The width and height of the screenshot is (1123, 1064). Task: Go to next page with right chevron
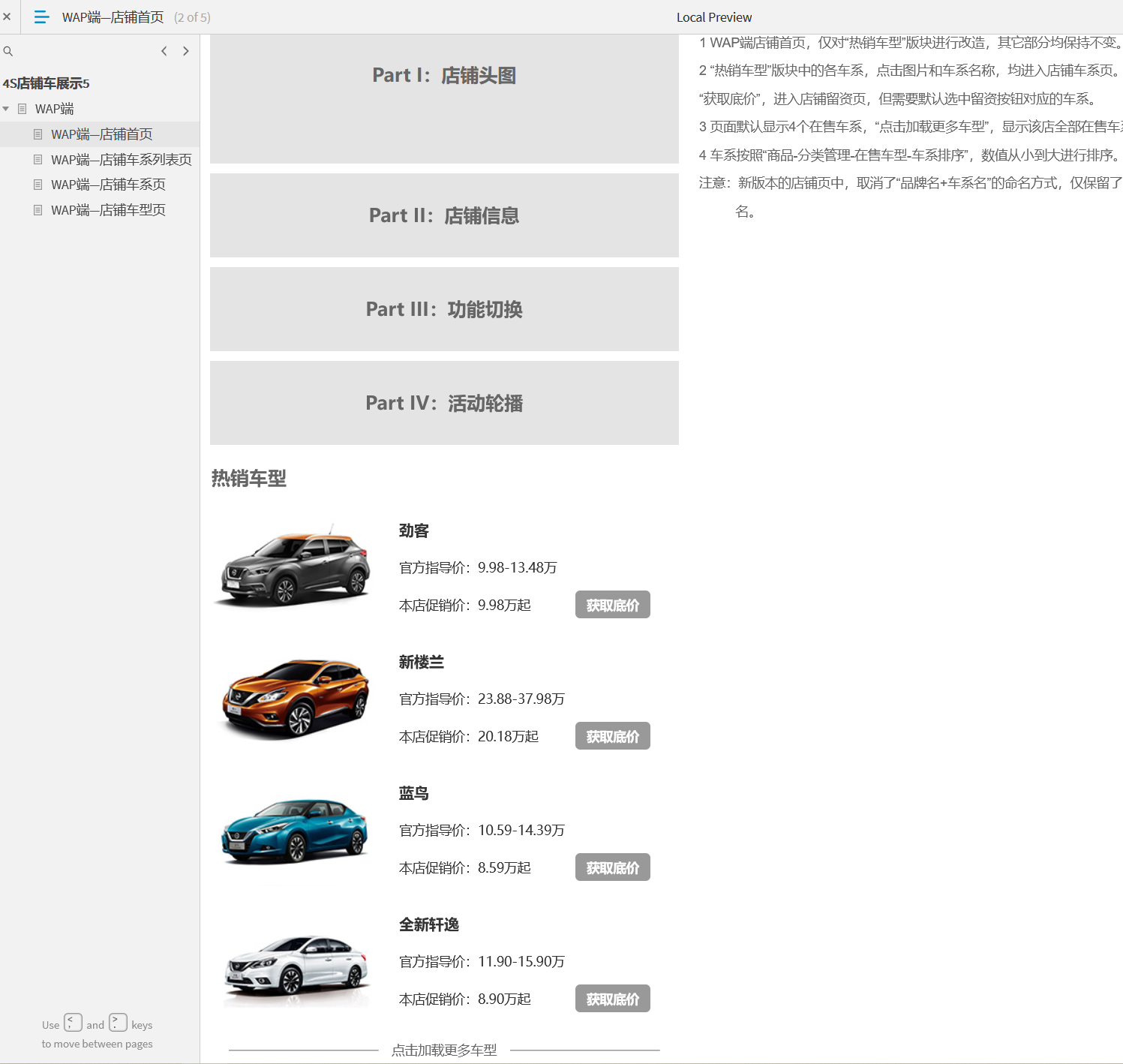[x=186, y=51]
